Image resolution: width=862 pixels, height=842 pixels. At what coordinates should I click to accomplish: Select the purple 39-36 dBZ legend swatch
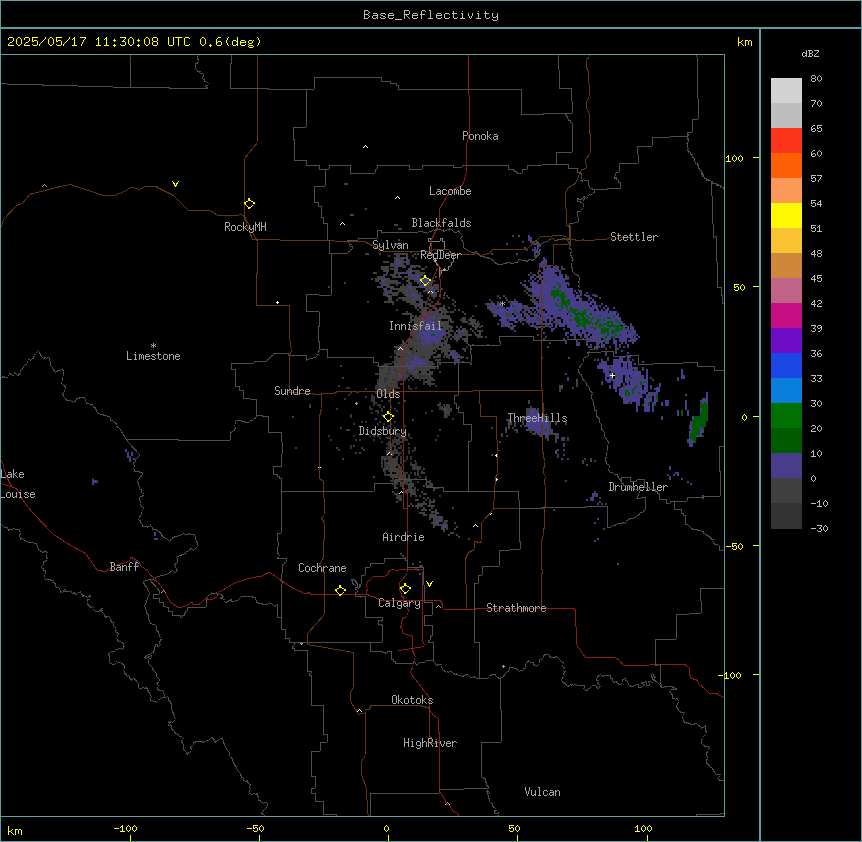click(786, 341)
